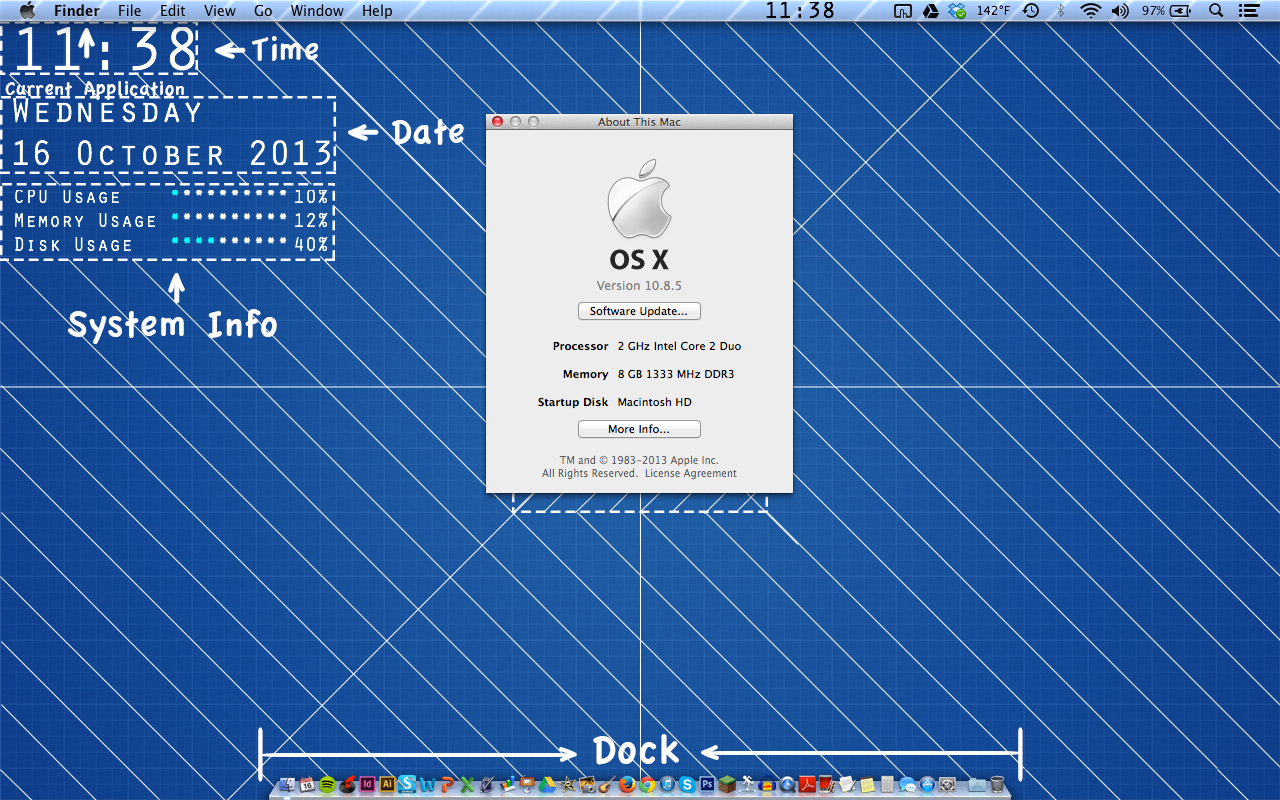The height and width of the screenshot is (800, 1280).
Task: Click the More Info button
Action: coord(639,429)
